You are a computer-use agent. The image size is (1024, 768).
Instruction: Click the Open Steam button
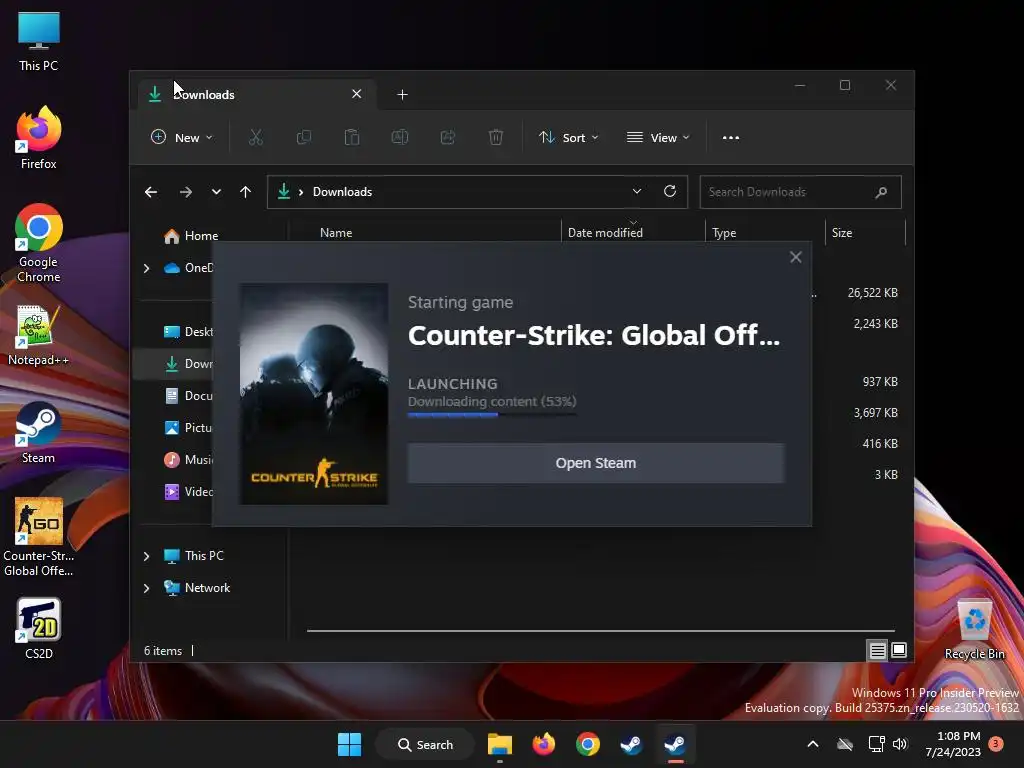596,463
